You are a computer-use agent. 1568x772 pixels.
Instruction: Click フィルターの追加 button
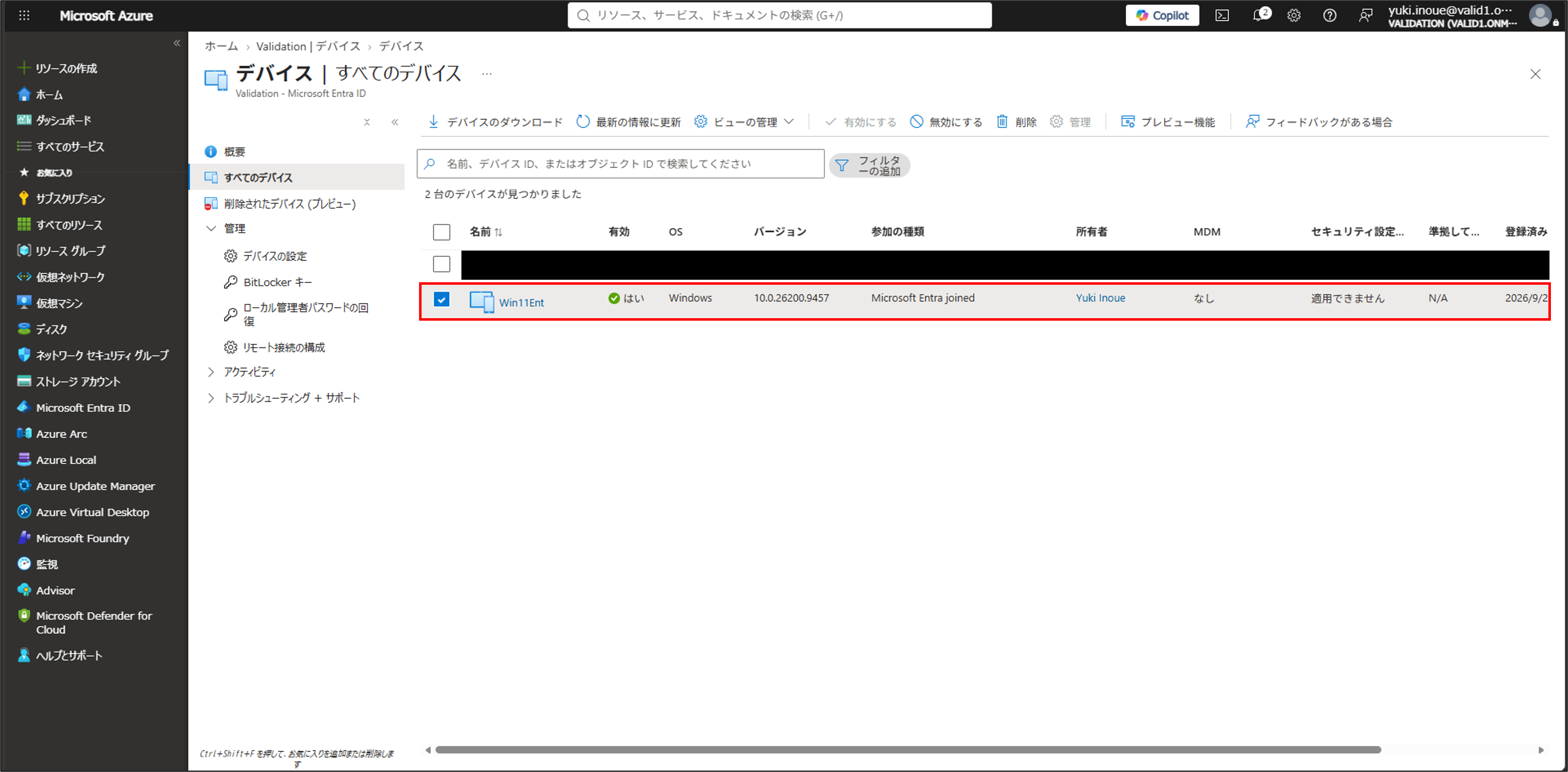(869, 166)
